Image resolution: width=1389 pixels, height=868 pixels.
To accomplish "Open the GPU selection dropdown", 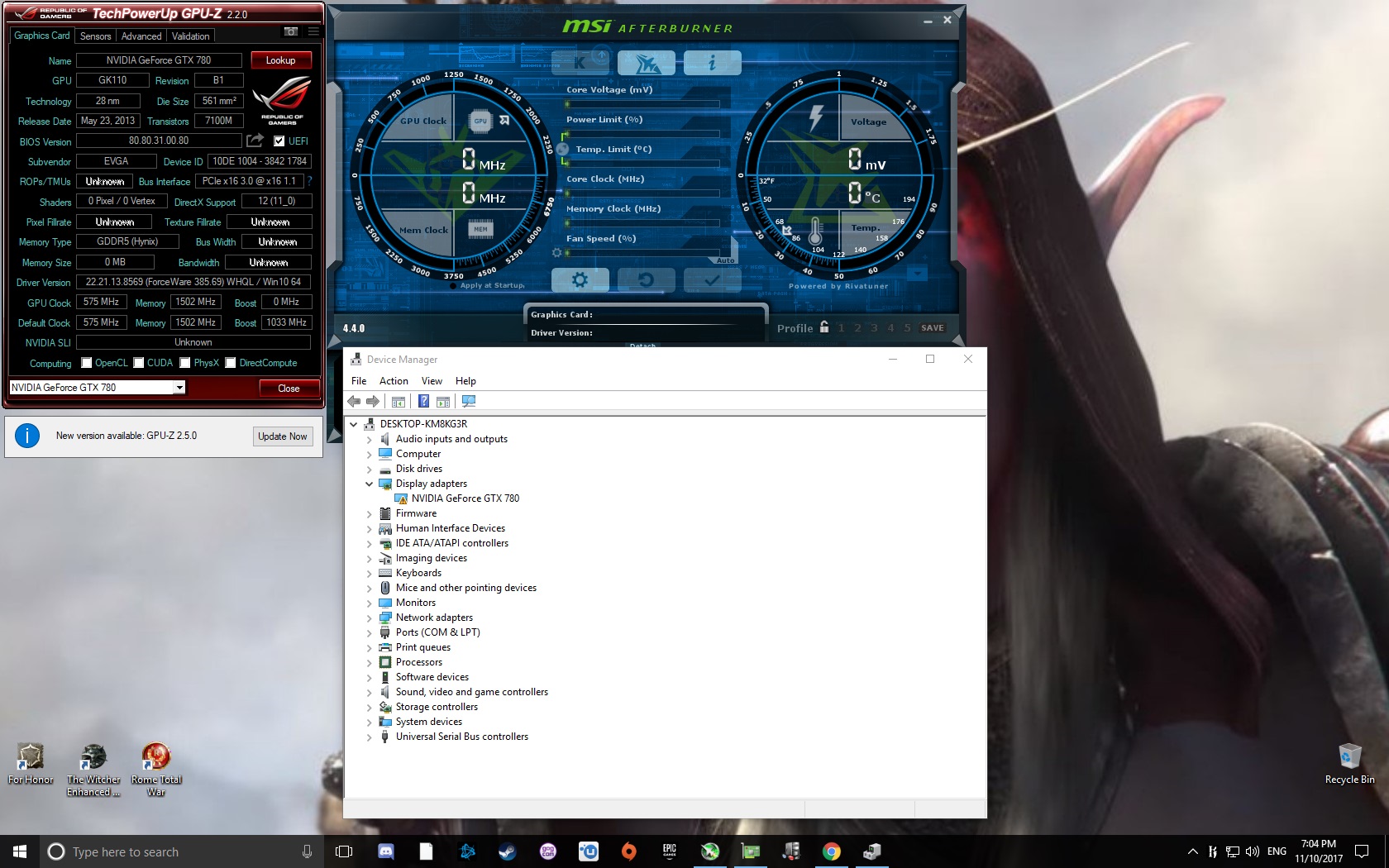I will pos(179,388).
